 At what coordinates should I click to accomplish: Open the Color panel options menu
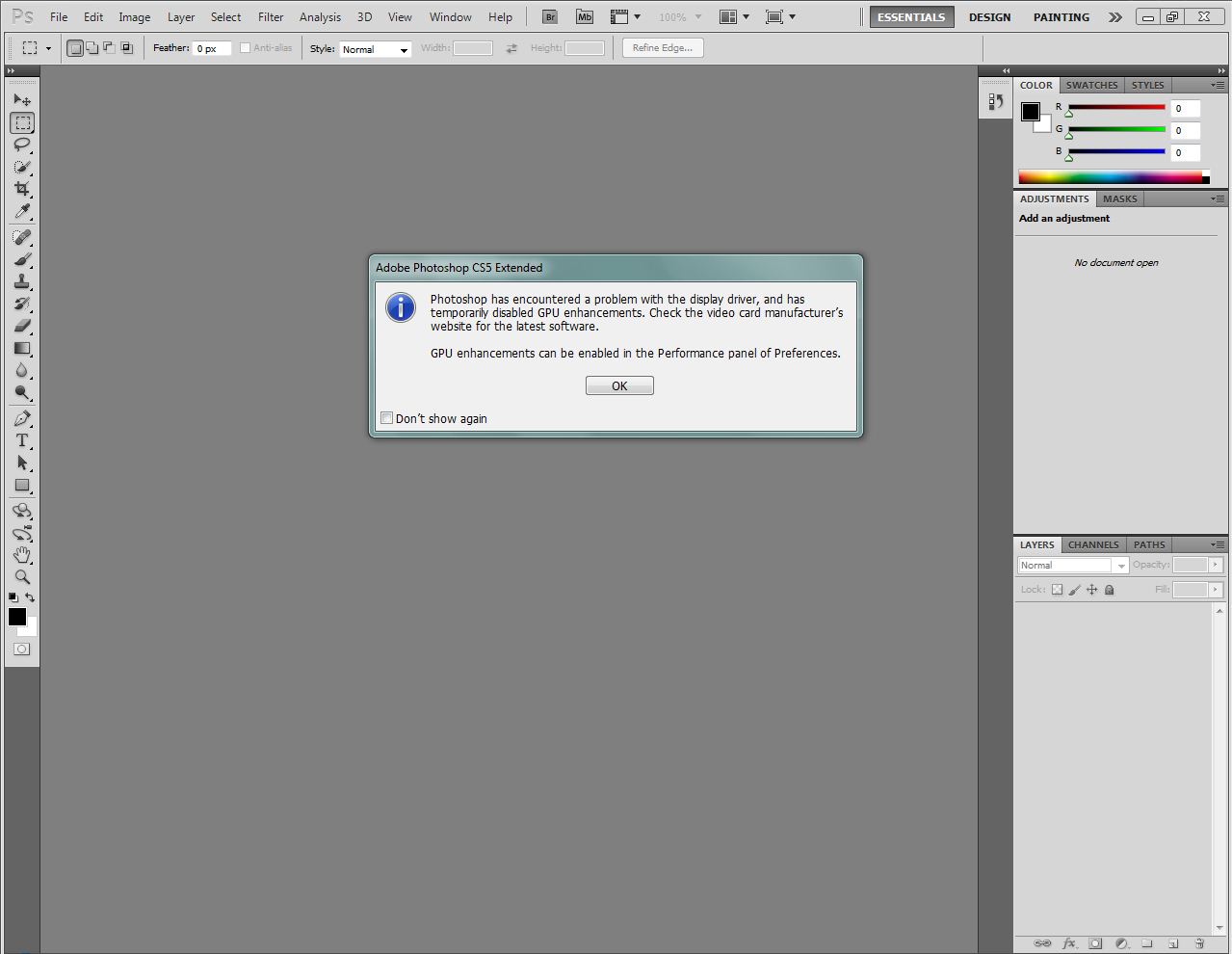pyautogui.click(x=1218, y=85)
